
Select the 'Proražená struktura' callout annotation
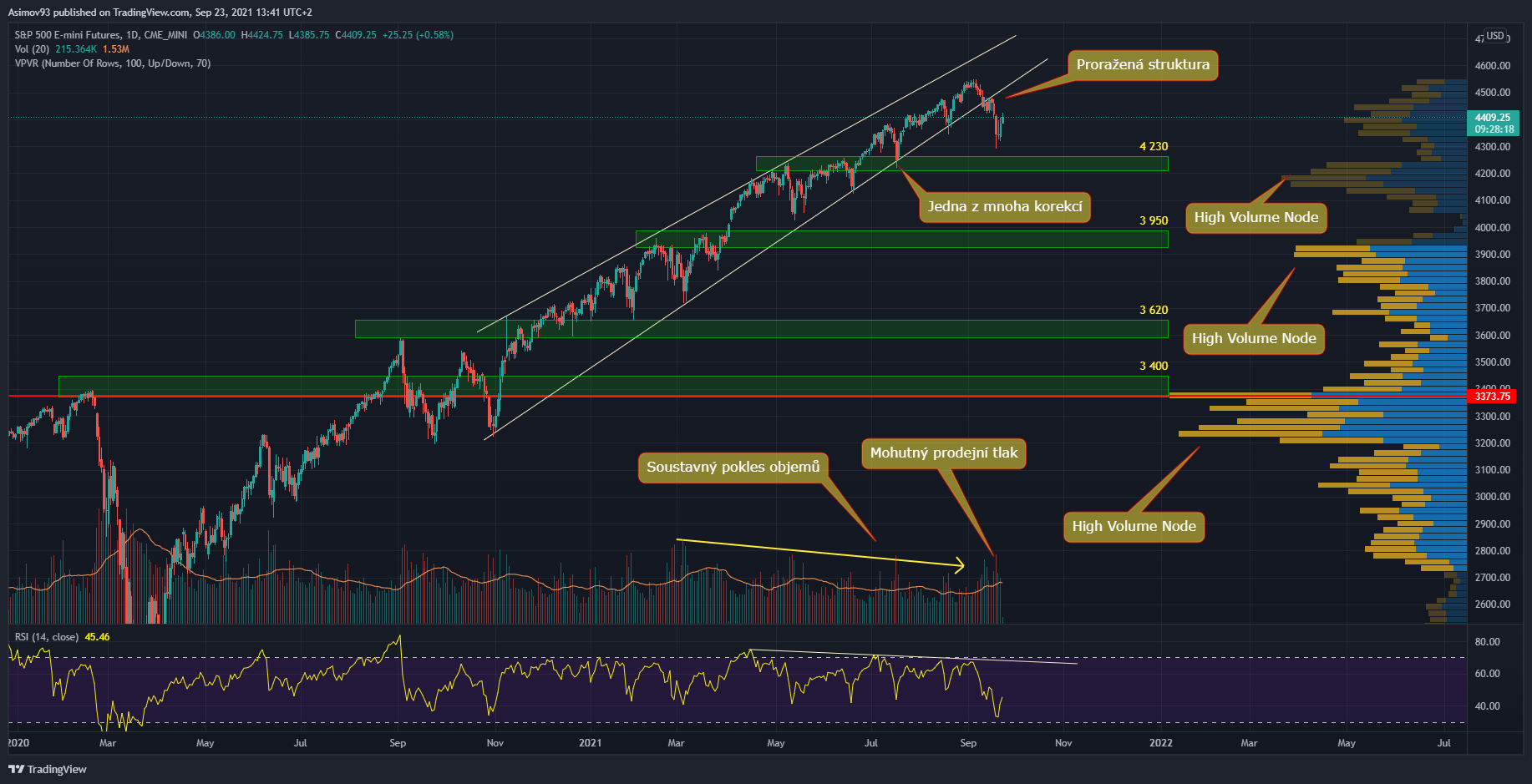pos(1142,65)
